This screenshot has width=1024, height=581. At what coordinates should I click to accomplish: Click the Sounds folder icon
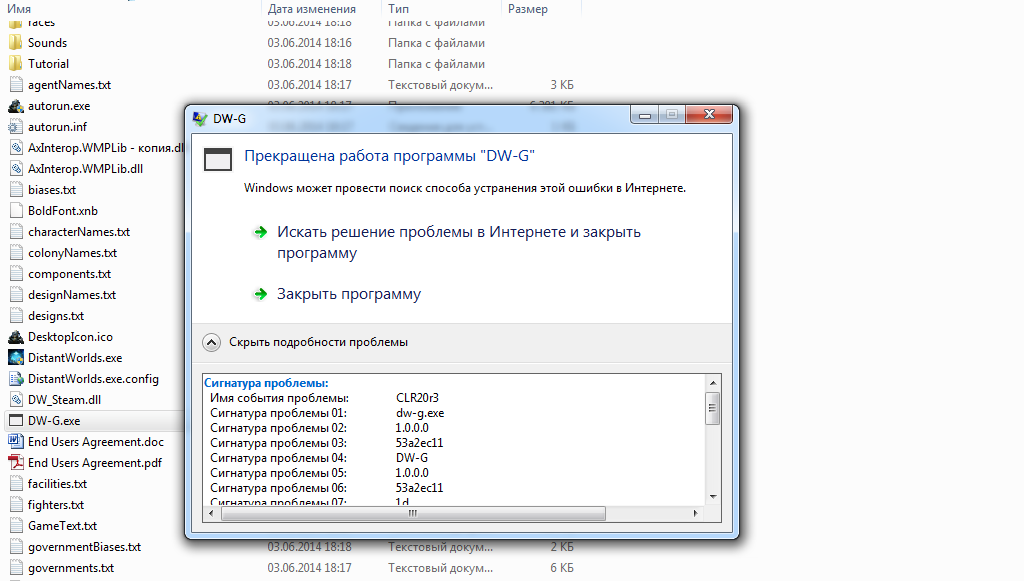(16, 43)
